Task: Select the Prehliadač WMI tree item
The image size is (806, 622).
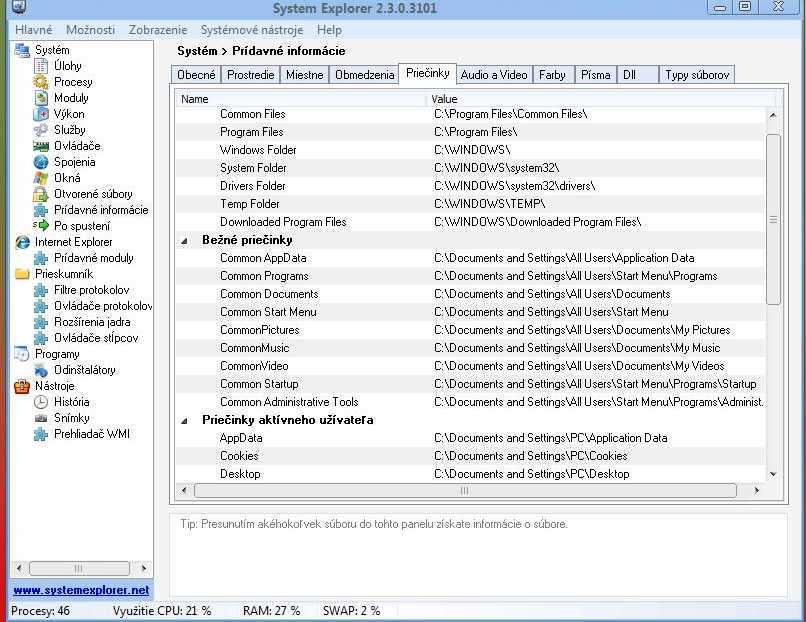Action: (x=91, y=434)
